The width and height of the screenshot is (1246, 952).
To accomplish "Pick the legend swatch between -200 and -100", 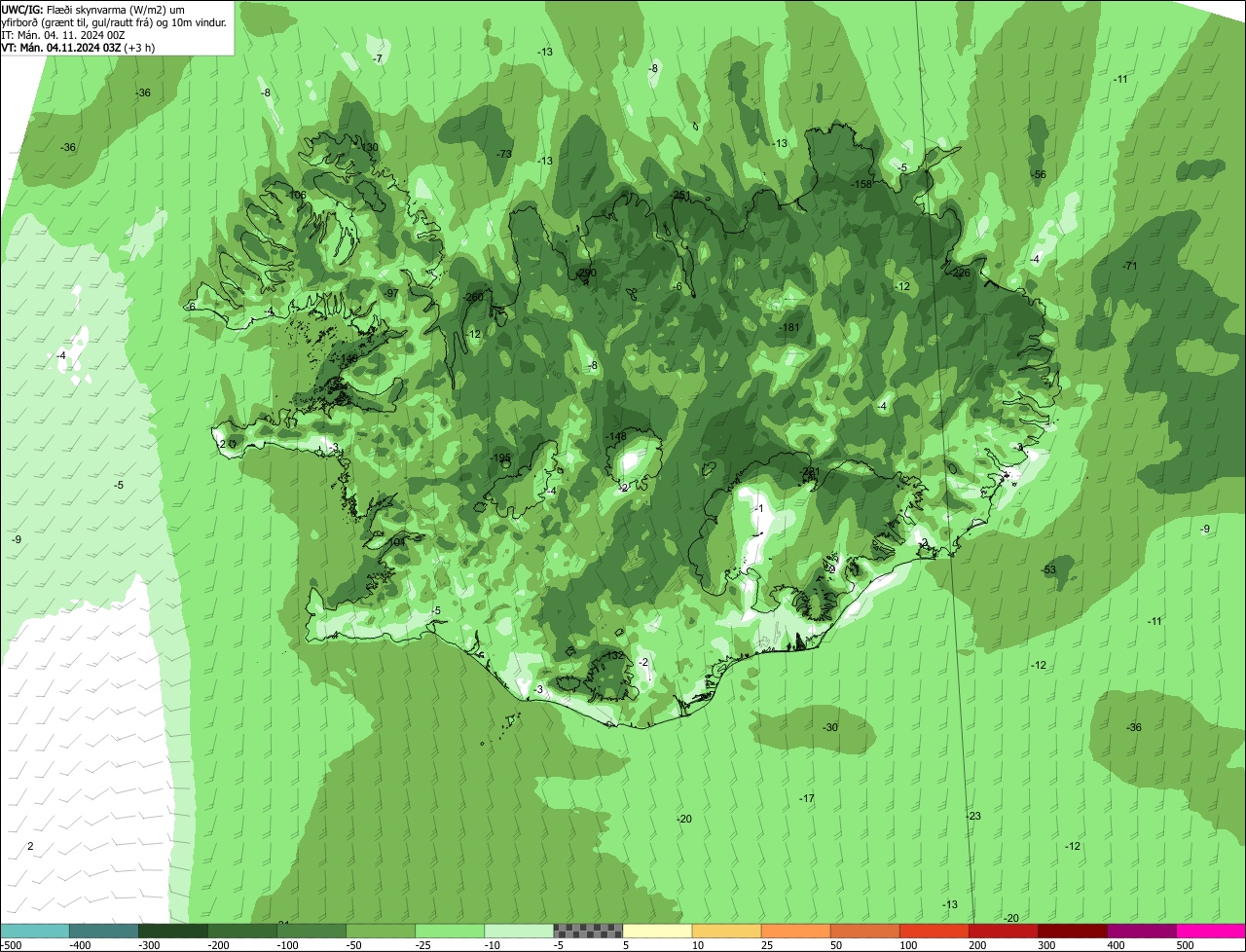I will click(x=242, y=931).
